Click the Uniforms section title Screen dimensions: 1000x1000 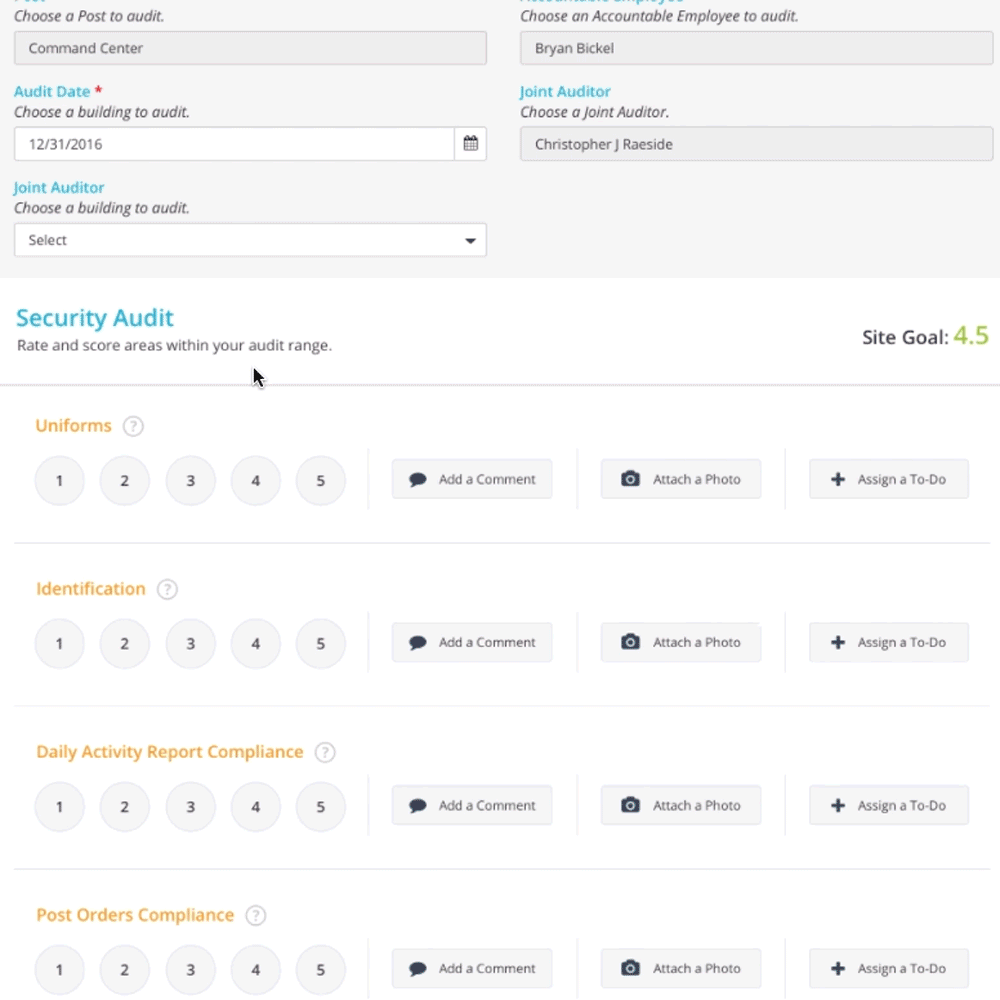(x=73, y=425)
